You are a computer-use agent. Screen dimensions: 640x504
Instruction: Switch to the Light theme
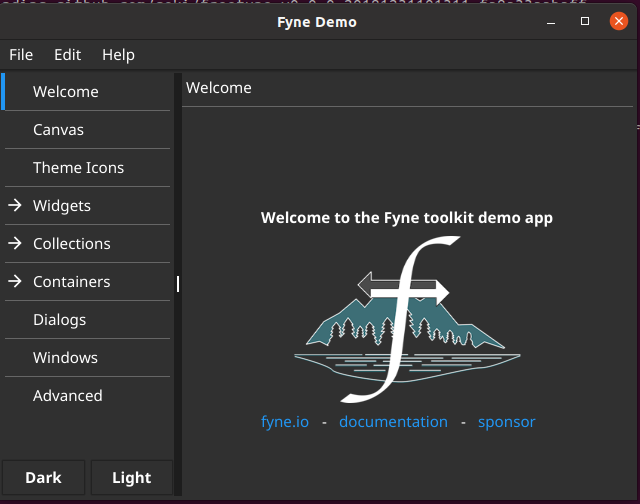point(131,477)
